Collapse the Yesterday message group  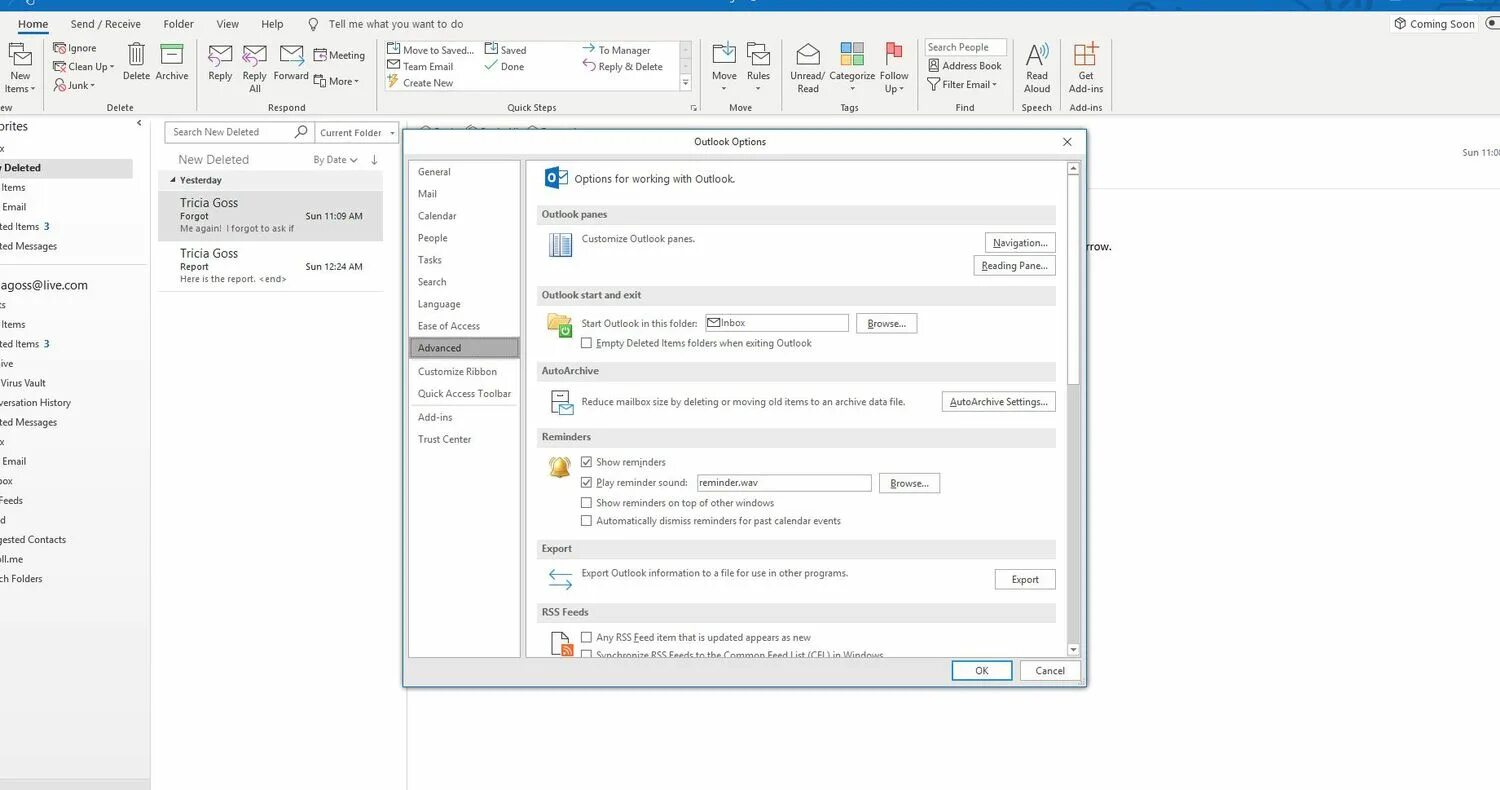pos(172,180)
